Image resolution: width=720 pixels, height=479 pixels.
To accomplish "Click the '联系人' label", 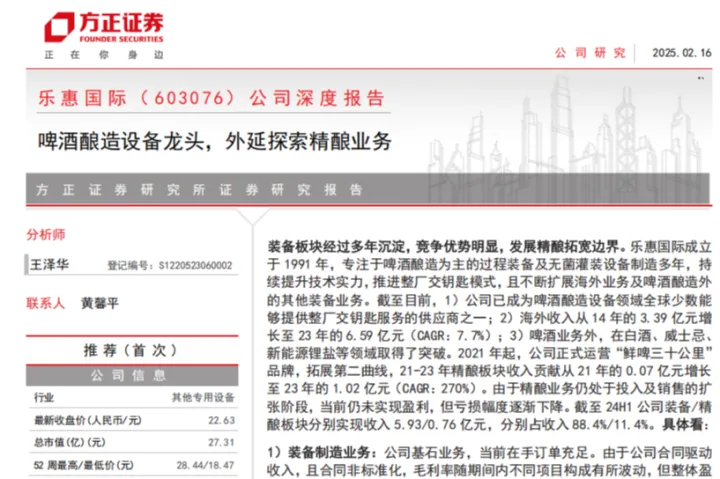I will pyautogui.click(x=45, y=303).
